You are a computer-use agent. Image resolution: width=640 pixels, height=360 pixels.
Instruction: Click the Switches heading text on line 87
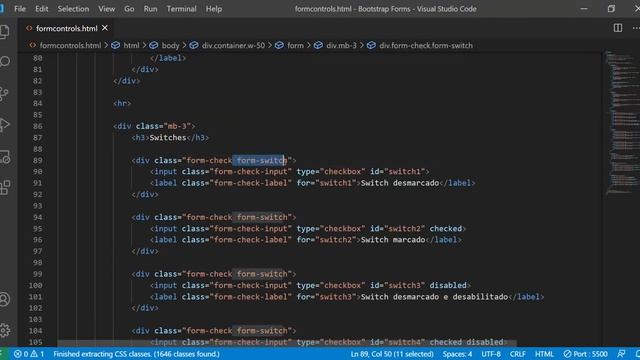[x=168, y=138]
